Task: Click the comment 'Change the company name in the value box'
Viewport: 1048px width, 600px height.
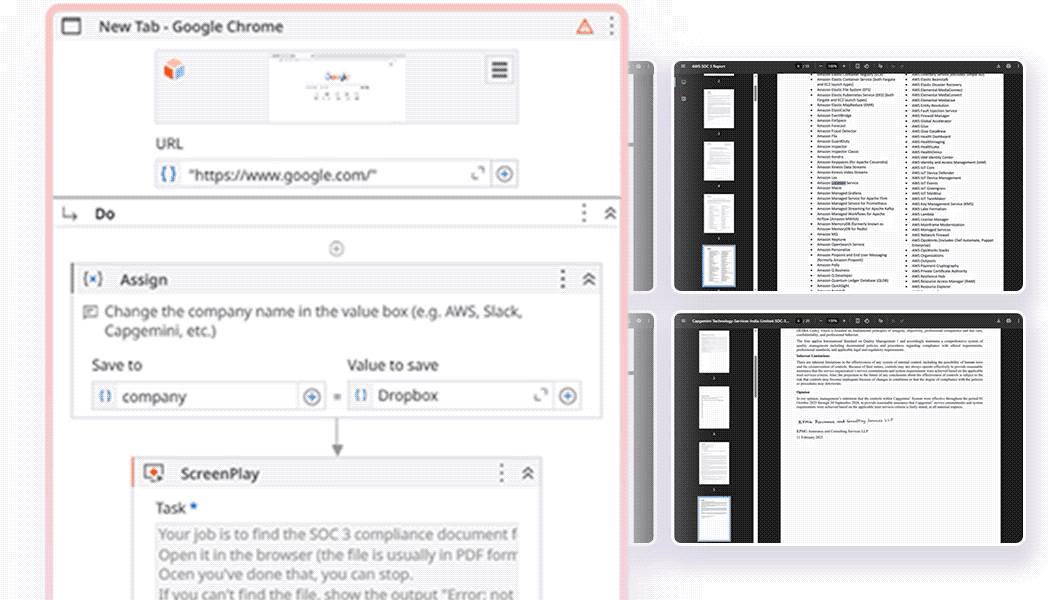Action: point(313,321)
